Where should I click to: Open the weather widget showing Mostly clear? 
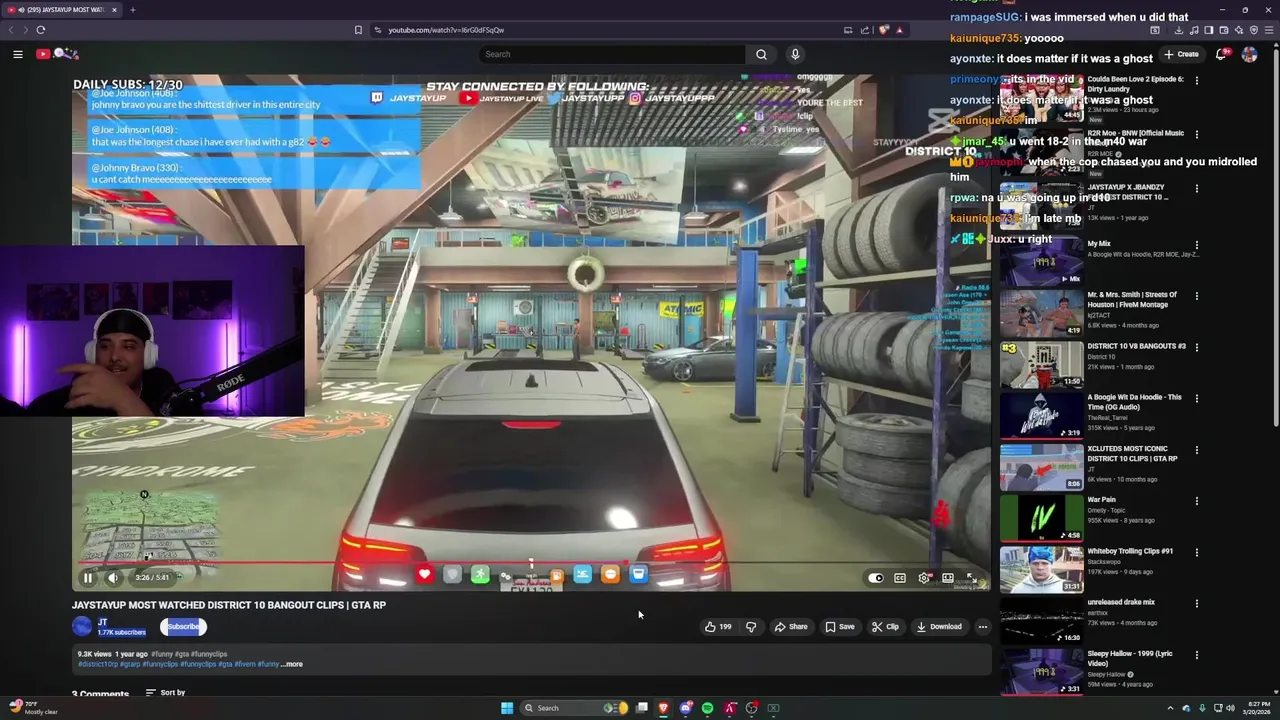(x=34, y=708)
